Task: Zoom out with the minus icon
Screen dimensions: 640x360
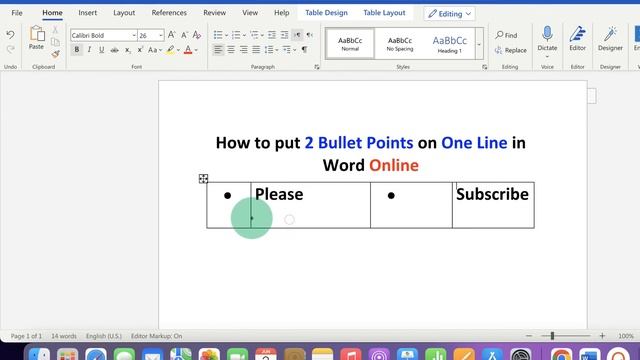Action: (x=529, y=336)
